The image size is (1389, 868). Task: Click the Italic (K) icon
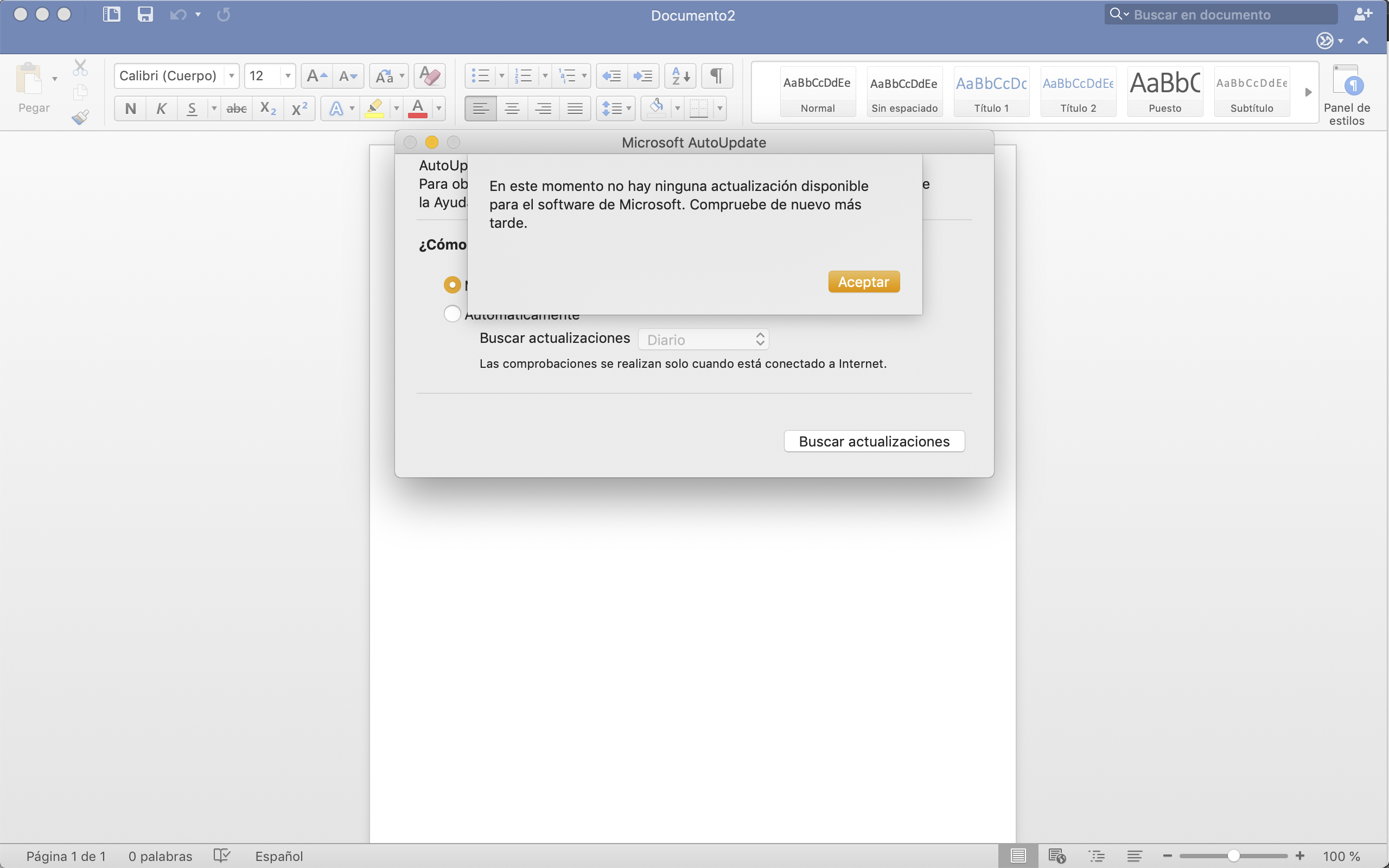161,108
